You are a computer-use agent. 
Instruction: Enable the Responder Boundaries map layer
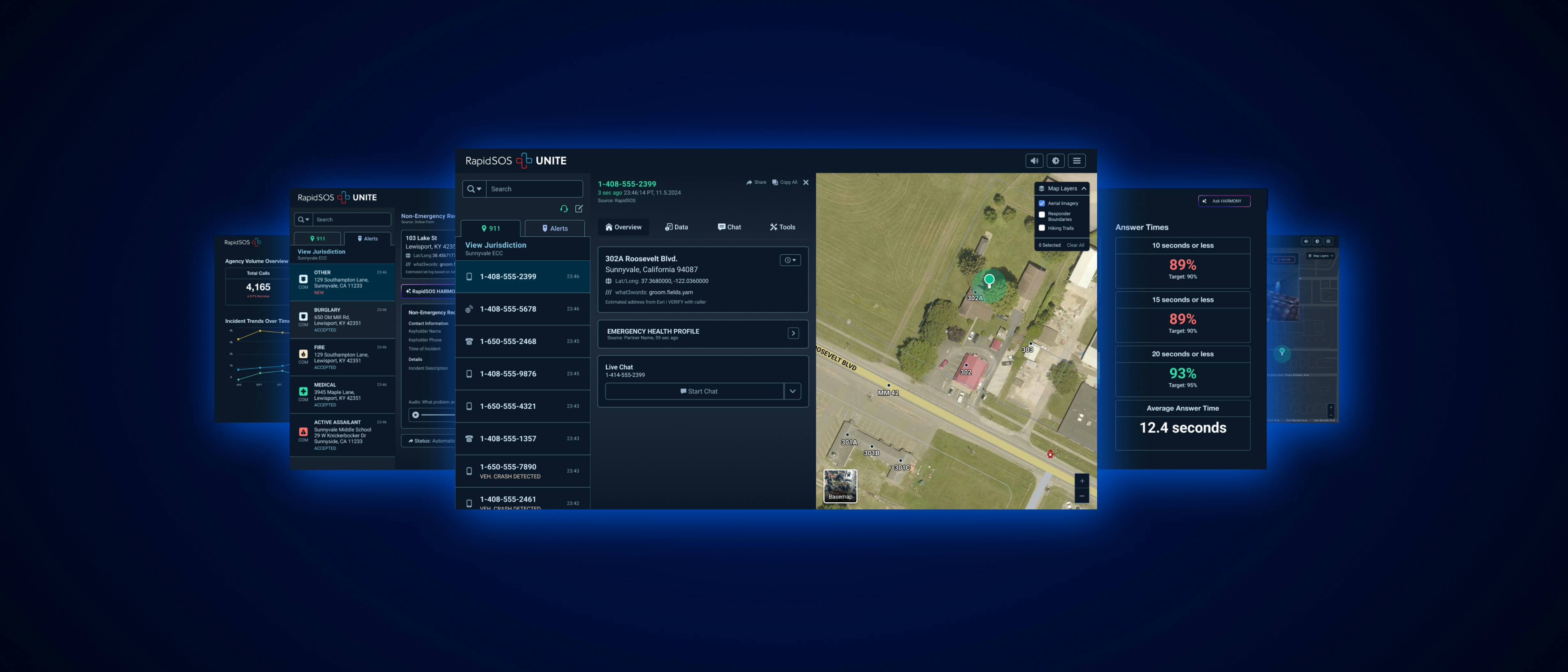pos(1042,215)
